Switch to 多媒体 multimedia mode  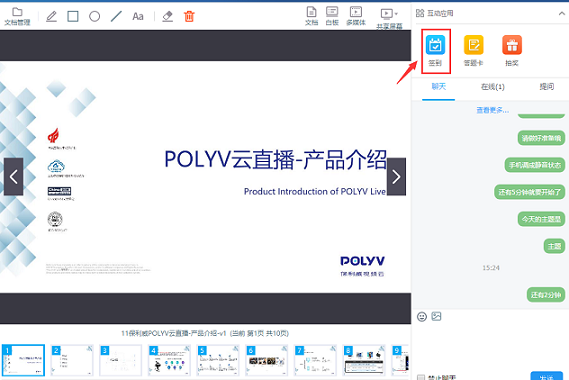pyautogui.click(x=356, y=16)
